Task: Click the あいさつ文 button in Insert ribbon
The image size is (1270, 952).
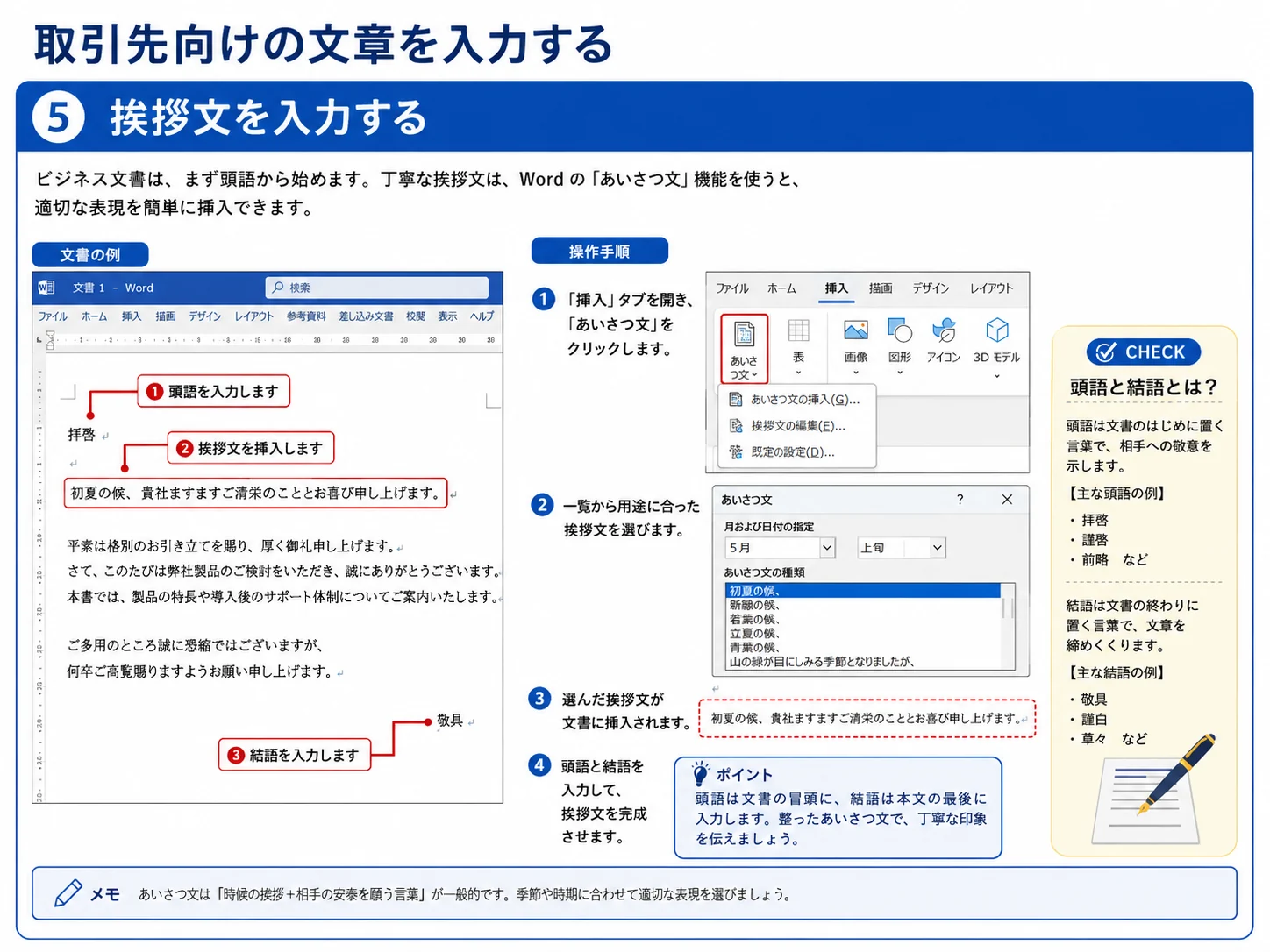Action: click(744, 349)
